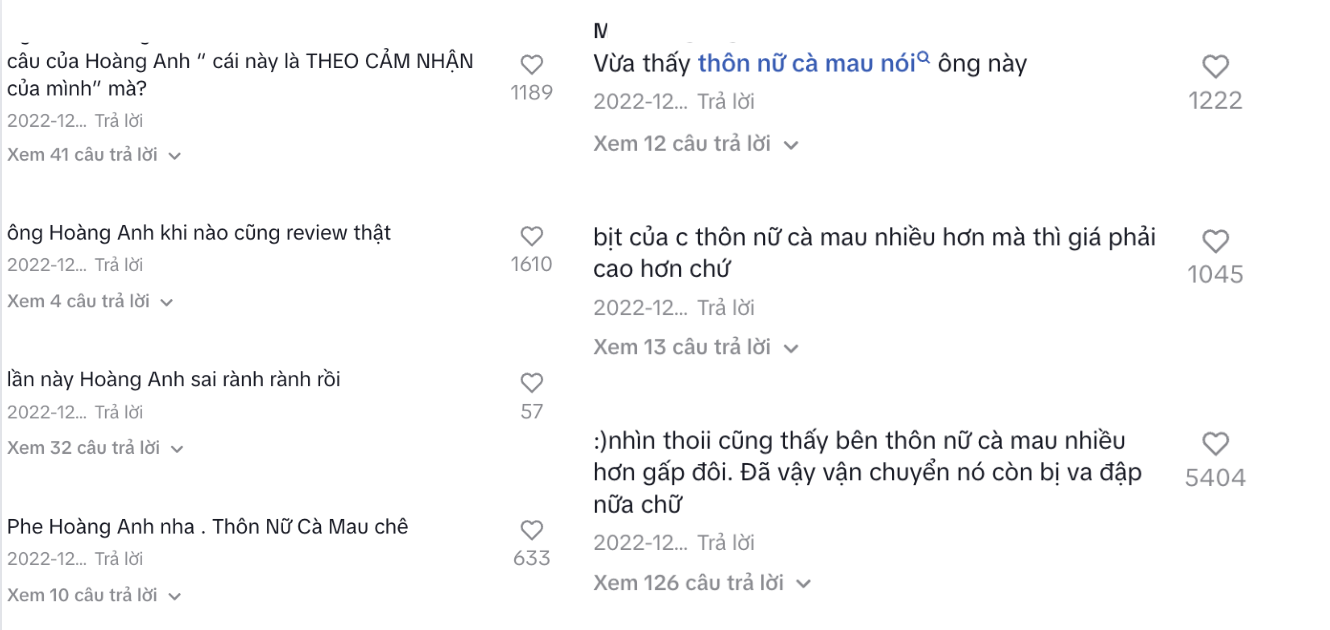Viewport: 1330px width, 630px height.
Task: Open the 'thôn nữ cà mau nói' search link
Action: coord(805,64)
